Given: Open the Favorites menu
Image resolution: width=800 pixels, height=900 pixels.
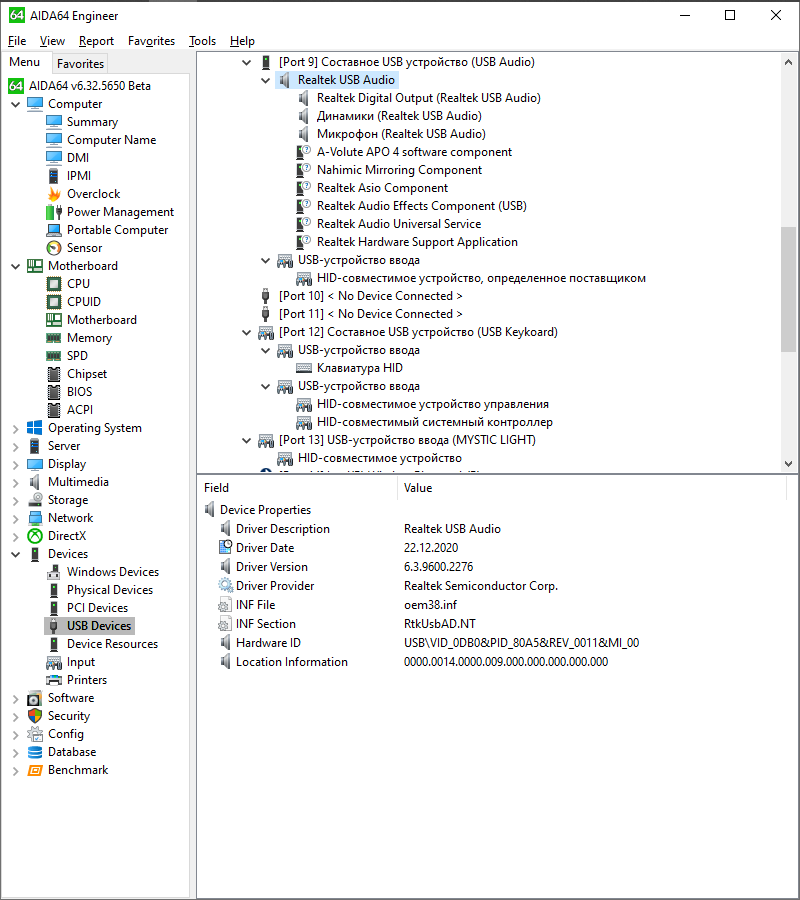Looking at the screenshot, I should 152,41.
